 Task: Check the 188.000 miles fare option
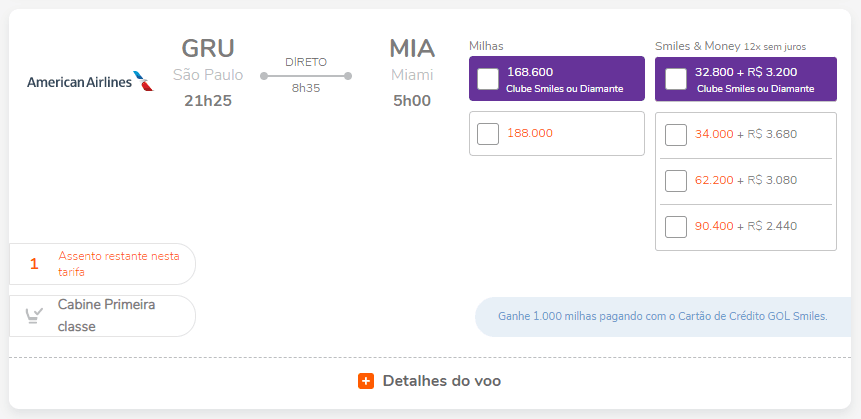tap(488, 134)
